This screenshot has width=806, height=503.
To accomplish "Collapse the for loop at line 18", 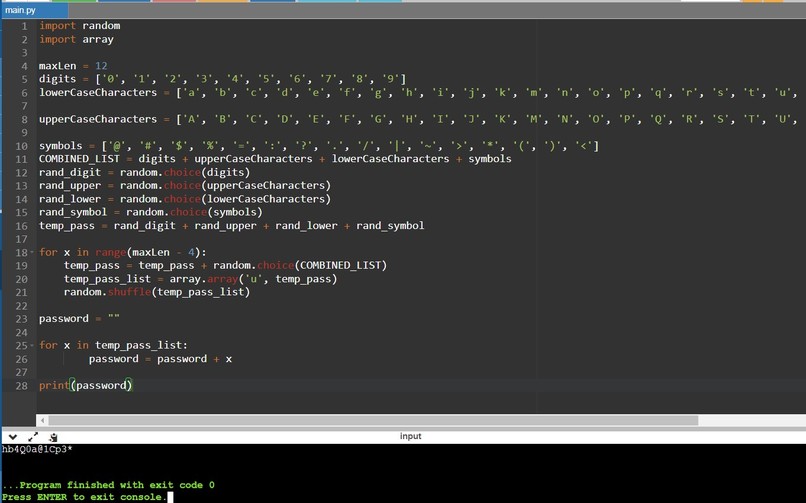I will coord(32,252).
